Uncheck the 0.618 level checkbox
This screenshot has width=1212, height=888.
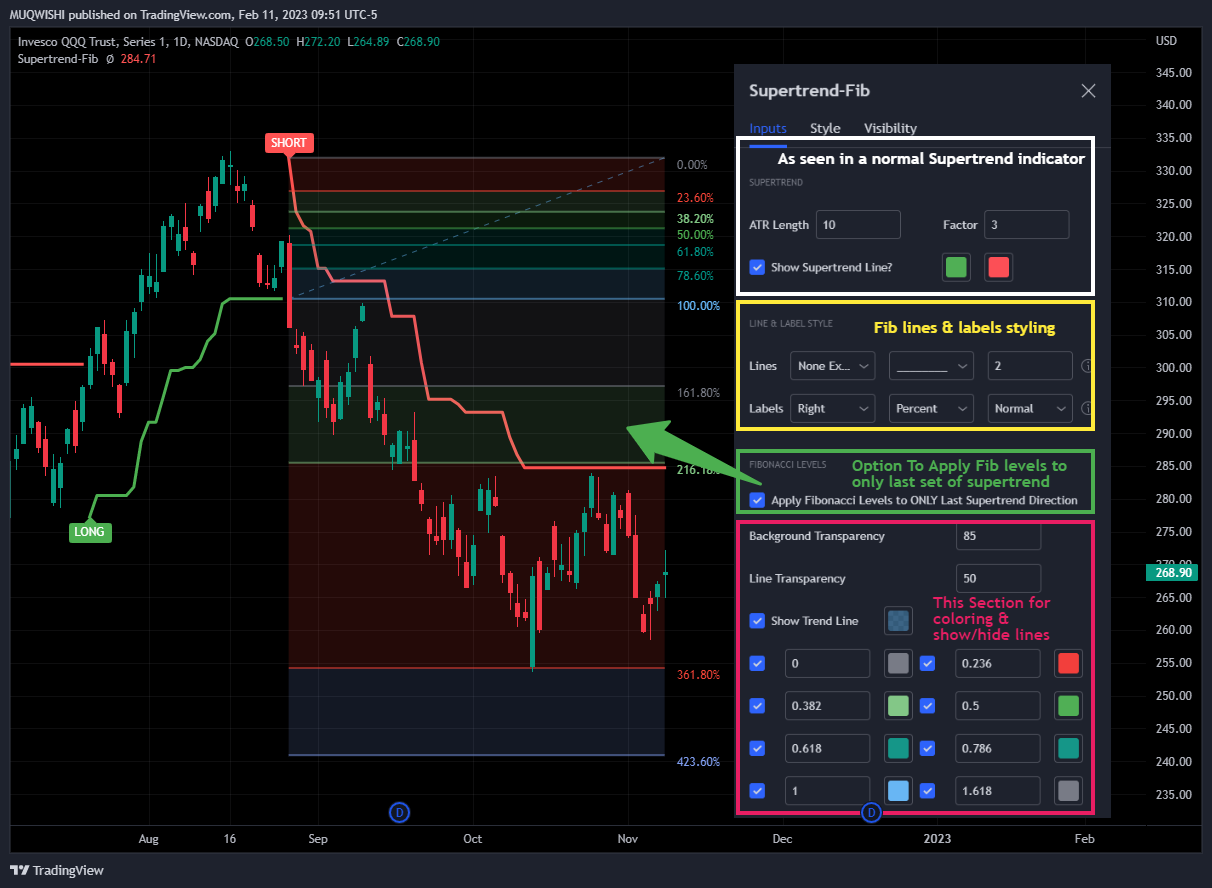pos(757,748)
